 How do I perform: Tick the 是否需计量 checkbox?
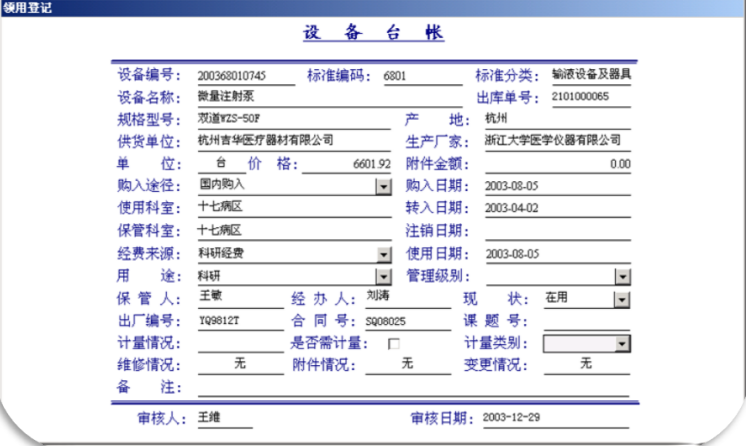click(393, 344)
